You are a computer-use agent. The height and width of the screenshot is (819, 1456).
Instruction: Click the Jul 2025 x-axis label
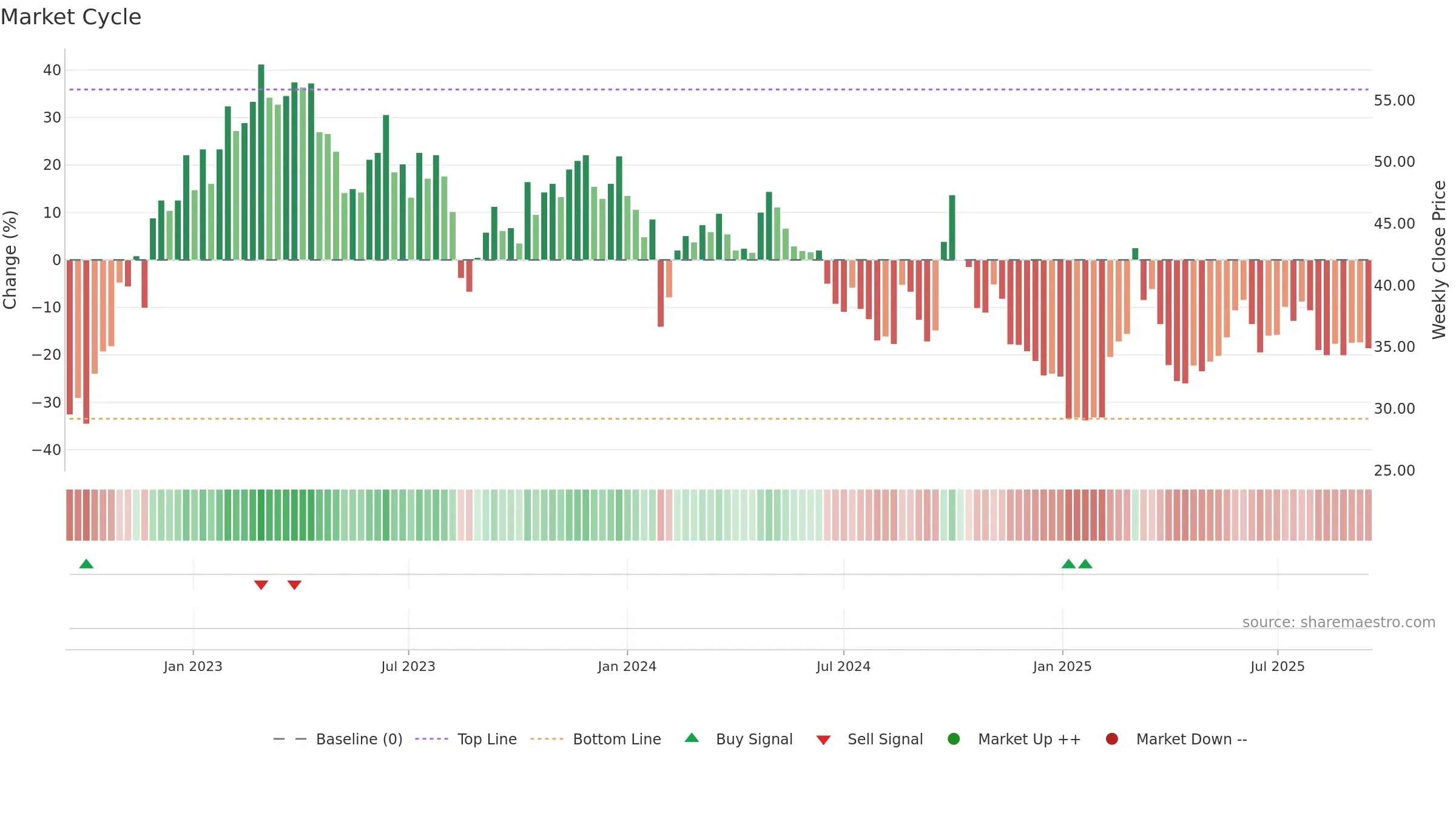click(x=1278, y=667)
